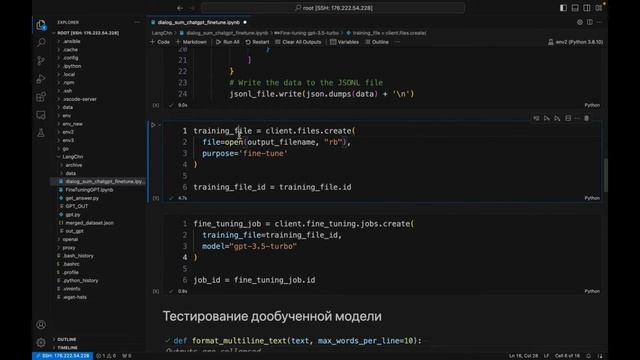Open the run cell options dropdown arrow
Image resolution: width=640 pixels, height=360 pixels.
tap(159, 125)
